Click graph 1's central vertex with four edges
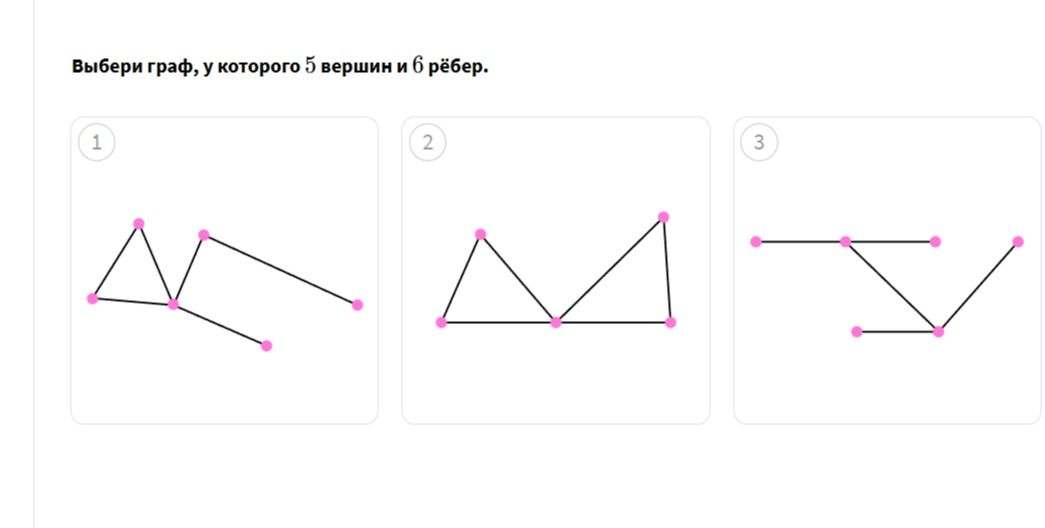Image resolution: width=1045 pixels, height=528 pixels. coord(173,305)
